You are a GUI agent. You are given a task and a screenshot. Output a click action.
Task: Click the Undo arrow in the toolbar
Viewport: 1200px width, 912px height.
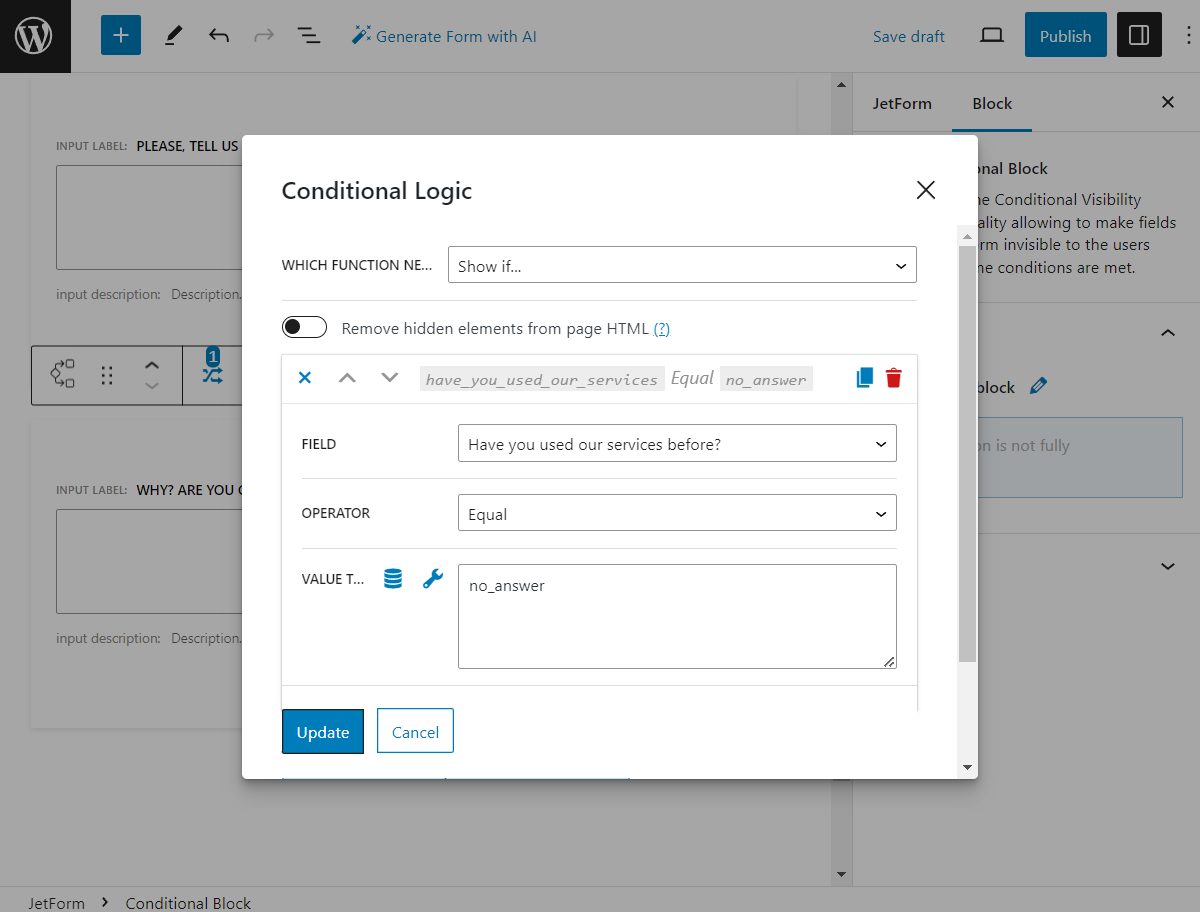pyautogui.click(x=218, y=34)
